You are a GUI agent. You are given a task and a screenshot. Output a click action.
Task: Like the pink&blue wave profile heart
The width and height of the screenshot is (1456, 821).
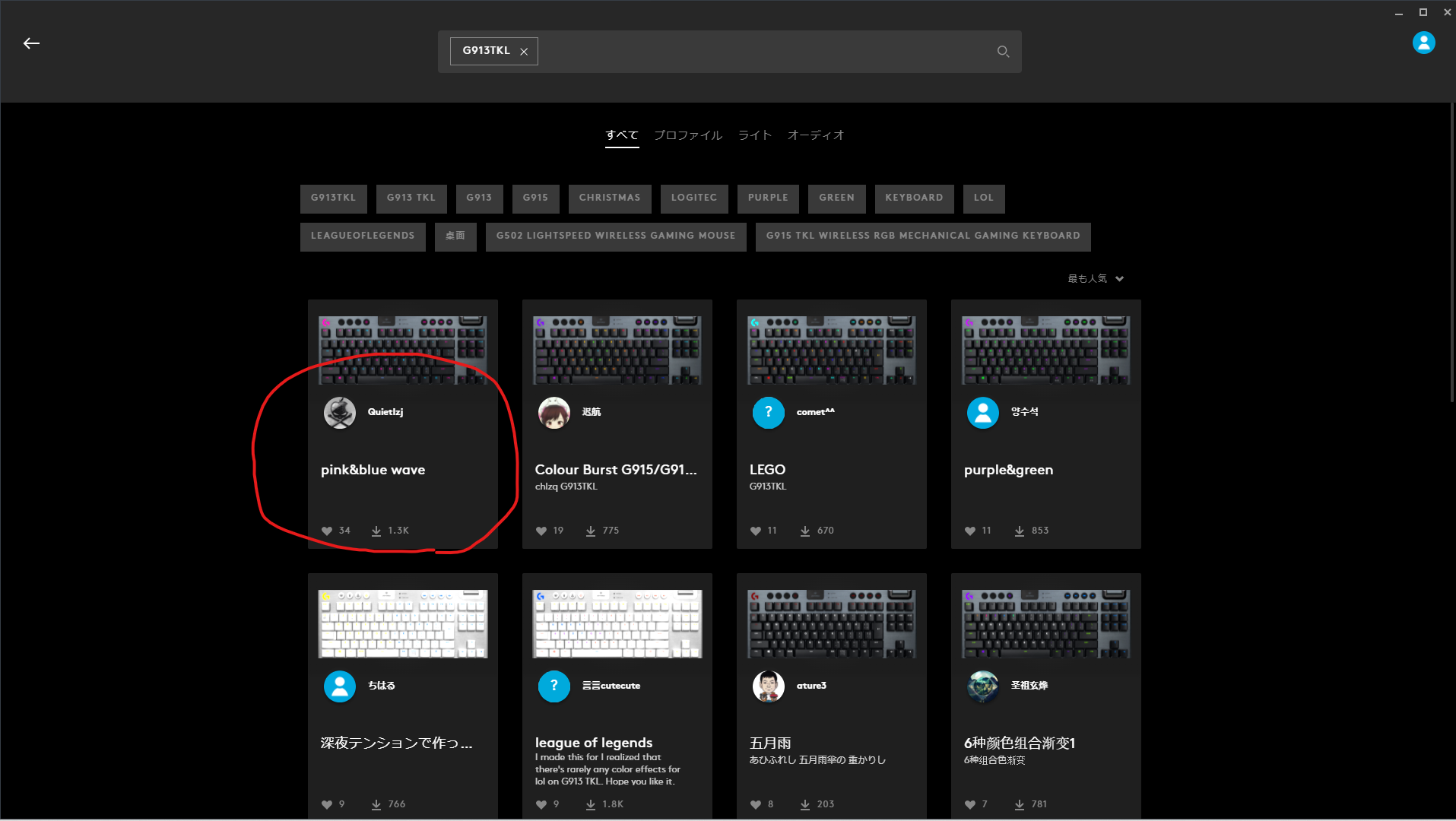coord(327,531)
